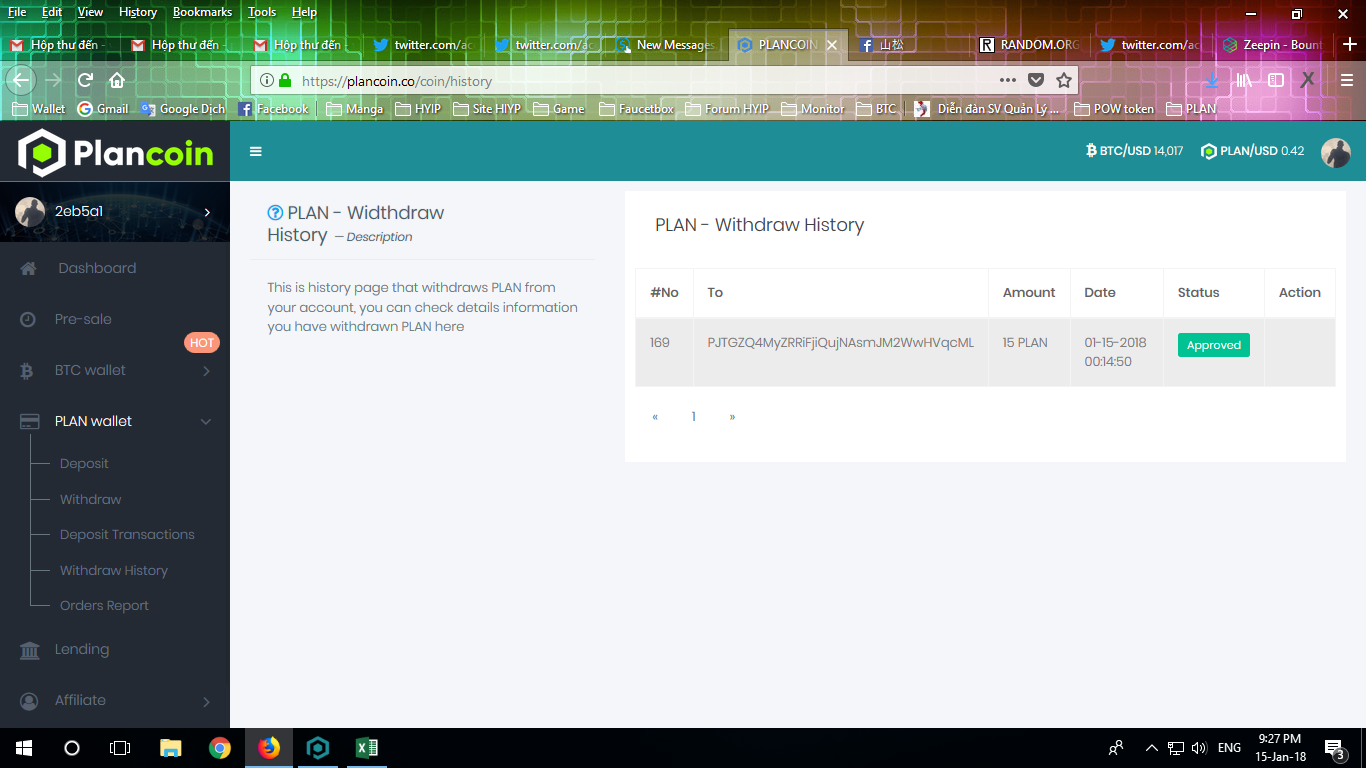
Task: Open Firefox downloads panel
Action: click(x=1211, y=80)
